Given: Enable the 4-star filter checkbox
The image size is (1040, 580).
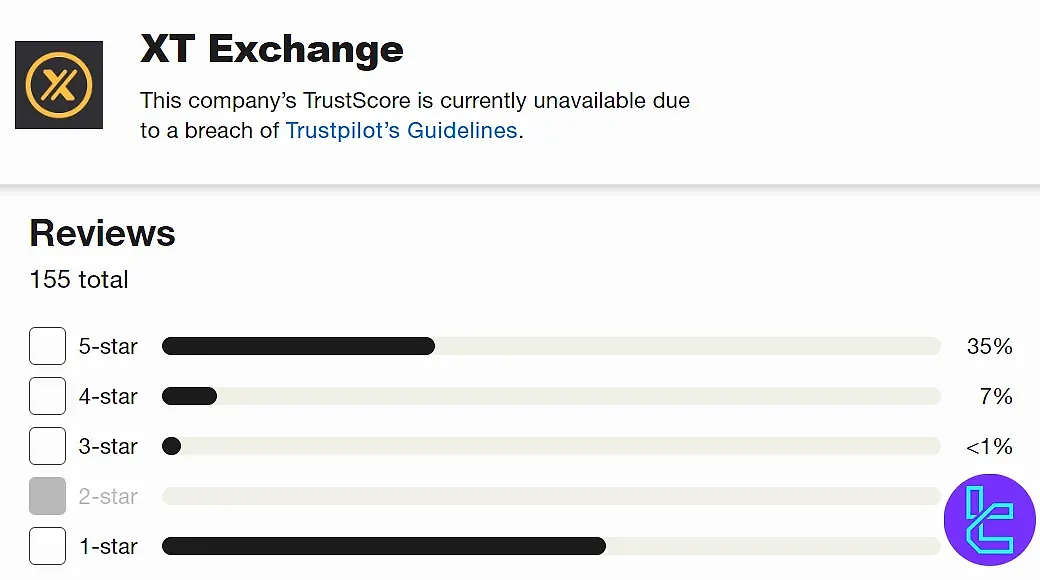Looking at the screenshot, I should point(47,396).
